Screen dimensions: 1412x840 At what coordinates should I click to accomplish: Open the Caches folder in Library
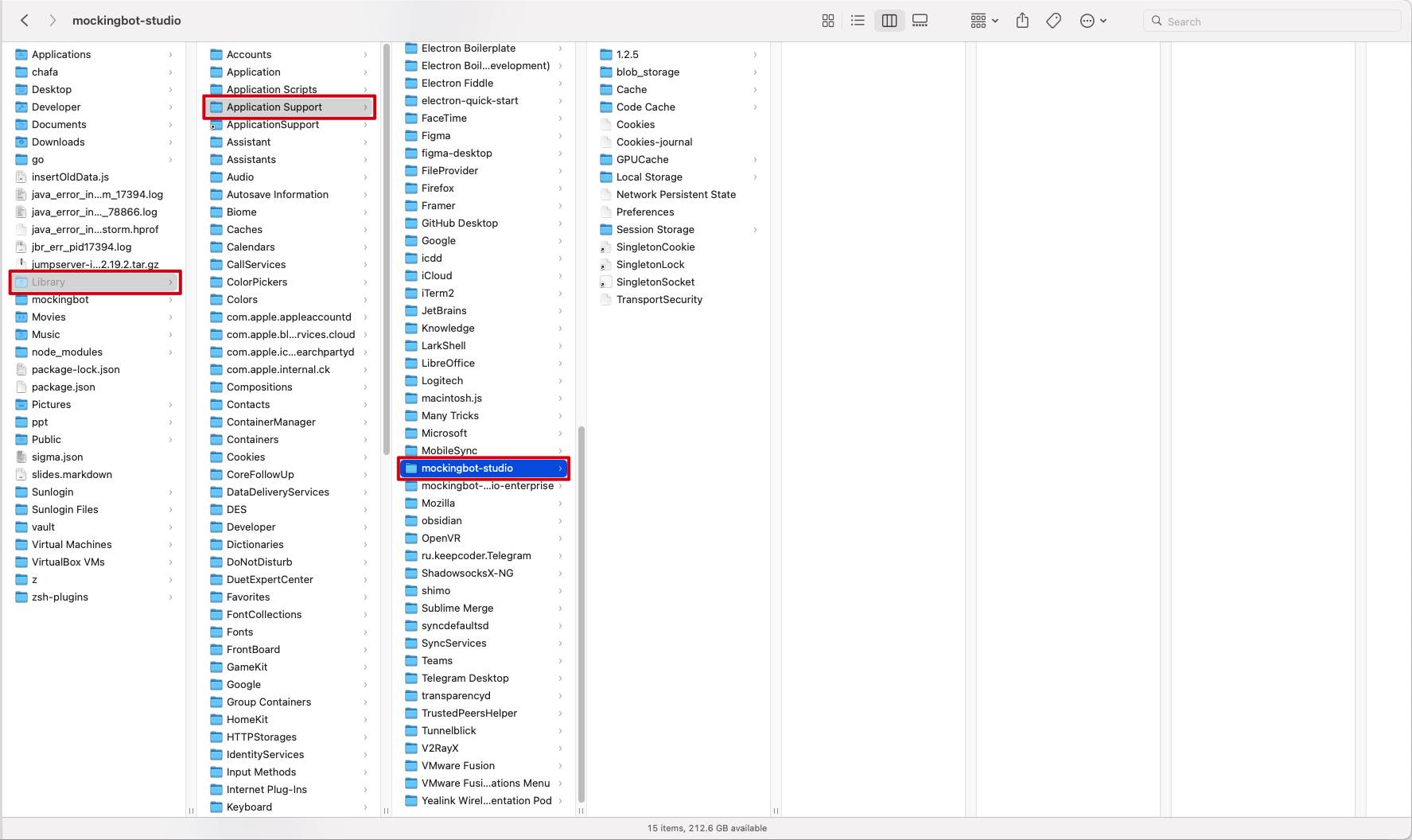(290, 229)
